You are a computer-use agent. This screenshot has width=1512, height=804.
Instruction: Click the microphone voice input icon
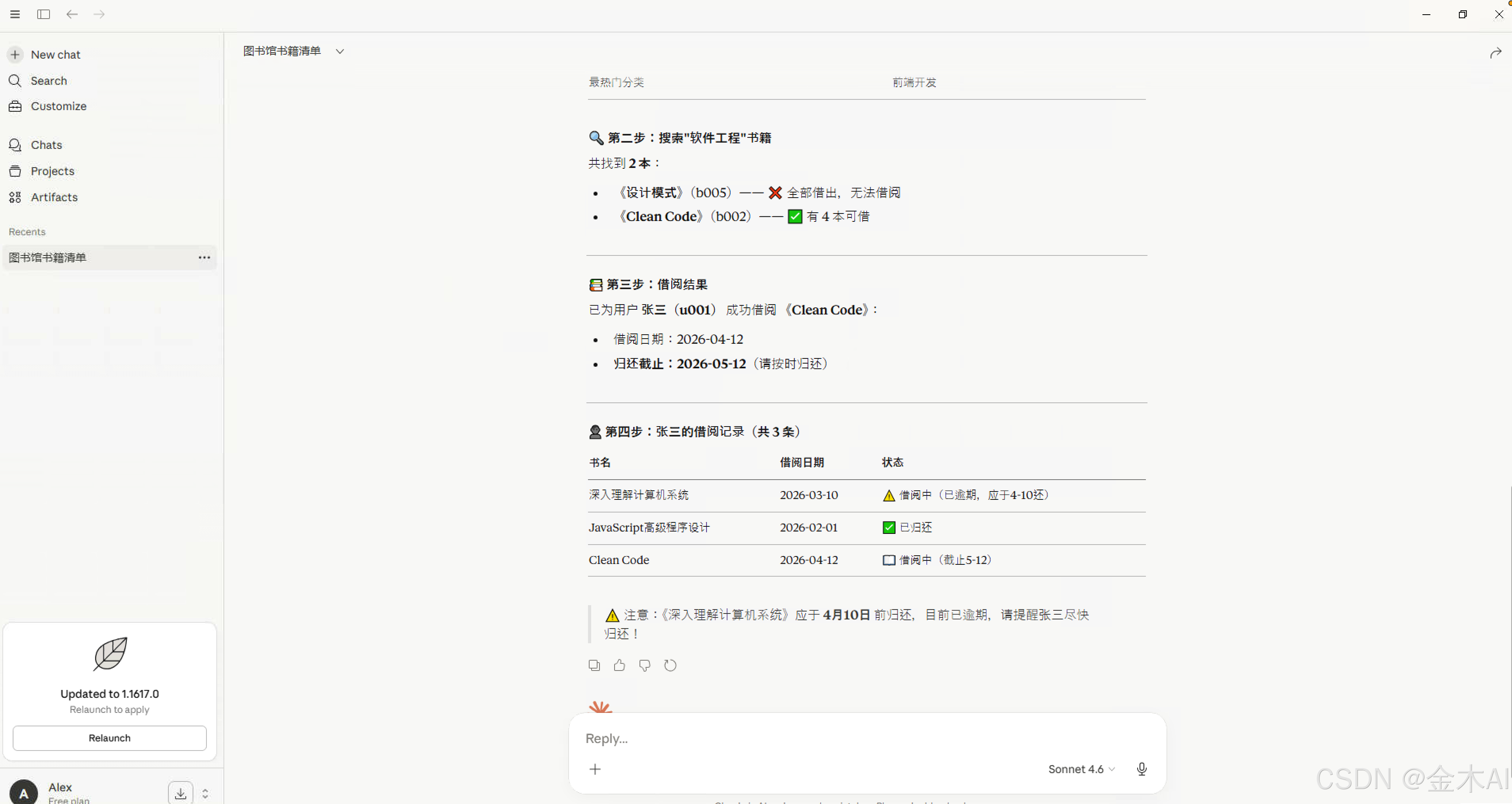1141,769
